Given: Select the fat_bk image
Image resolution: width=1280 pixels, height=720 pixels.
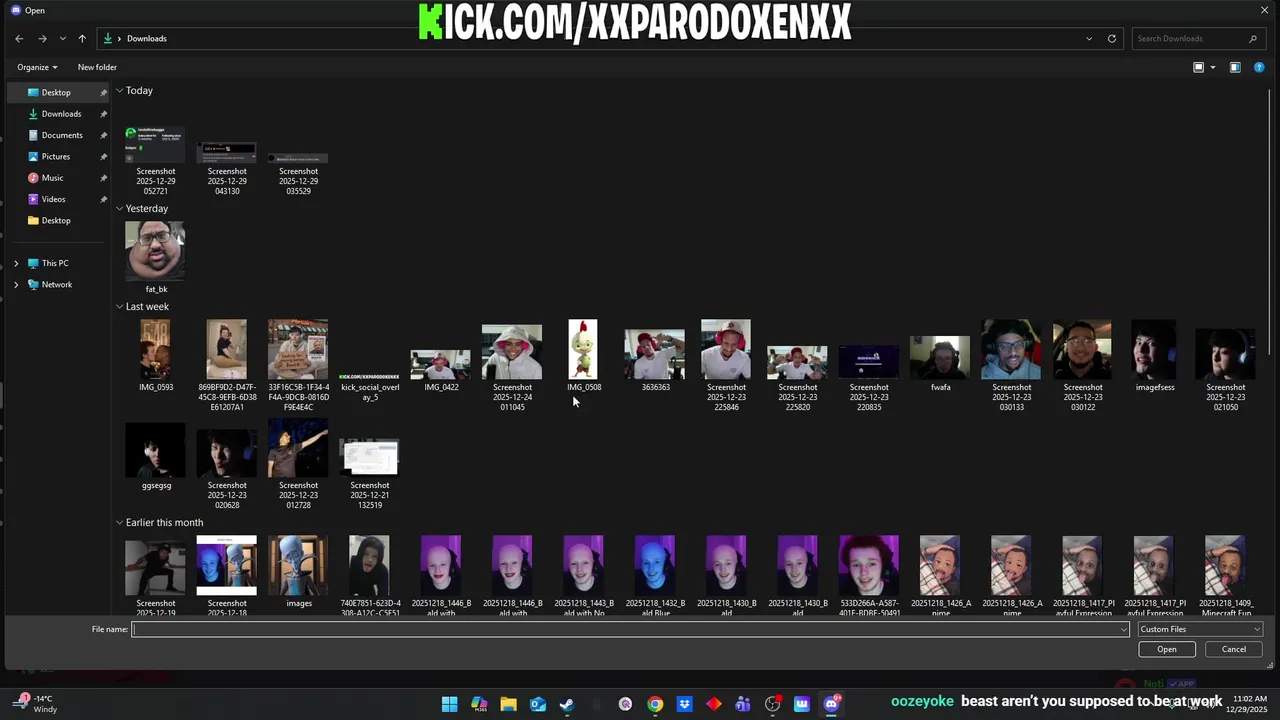Looking at the screenshot, I should coord(156,257).
